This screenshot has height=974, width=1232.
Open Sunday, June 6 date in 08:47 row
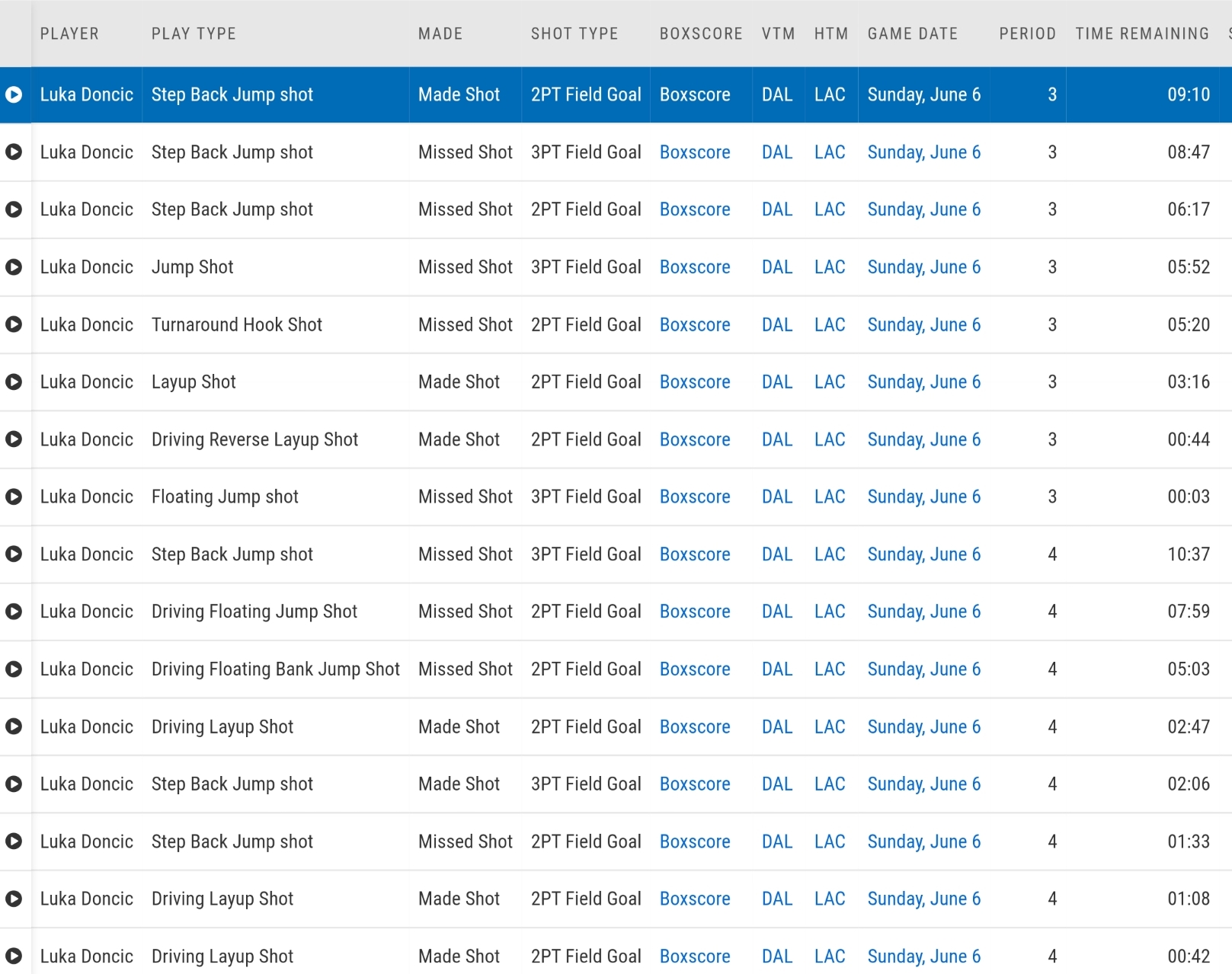924,152
